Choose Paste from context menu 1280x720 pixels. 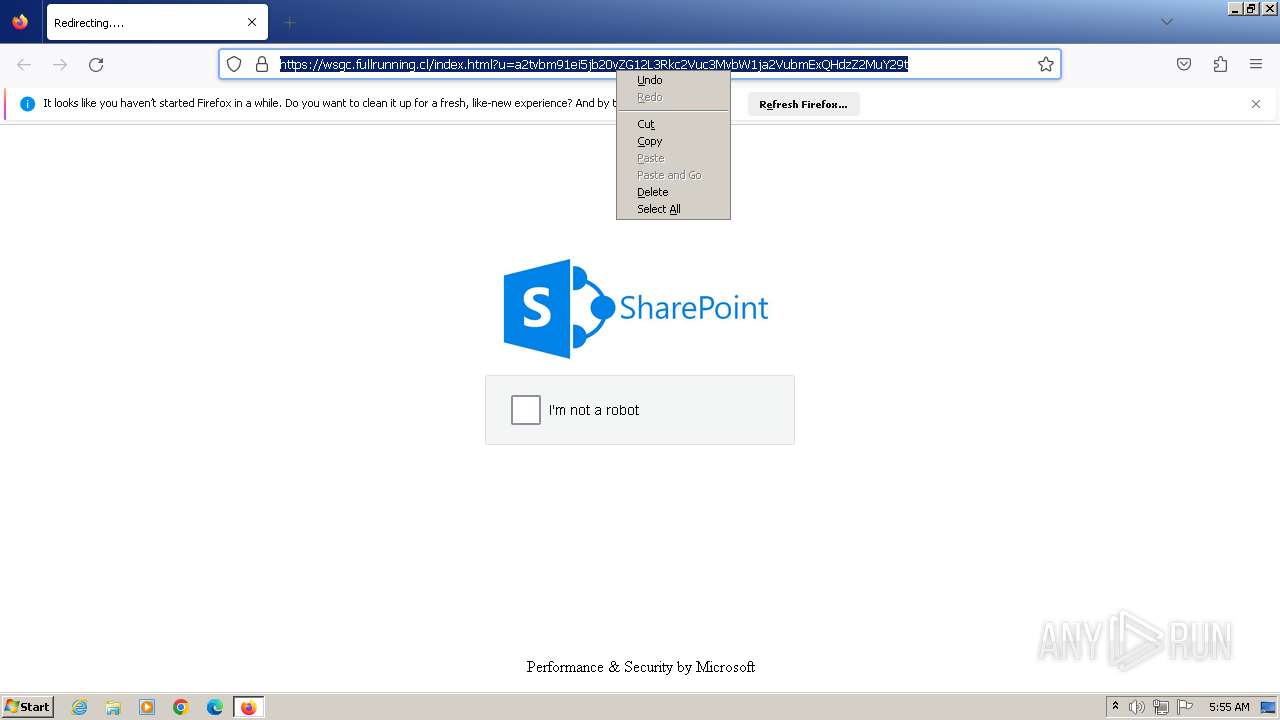[673, 158]
